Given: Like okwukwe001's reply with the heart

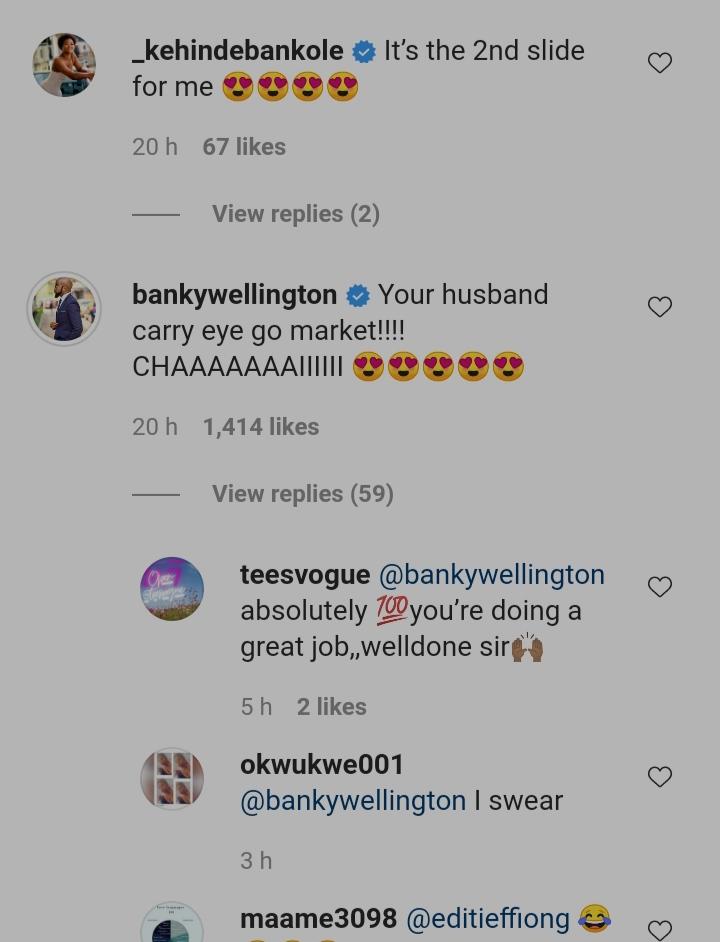Looking at the screenshot, I should 659,777.
